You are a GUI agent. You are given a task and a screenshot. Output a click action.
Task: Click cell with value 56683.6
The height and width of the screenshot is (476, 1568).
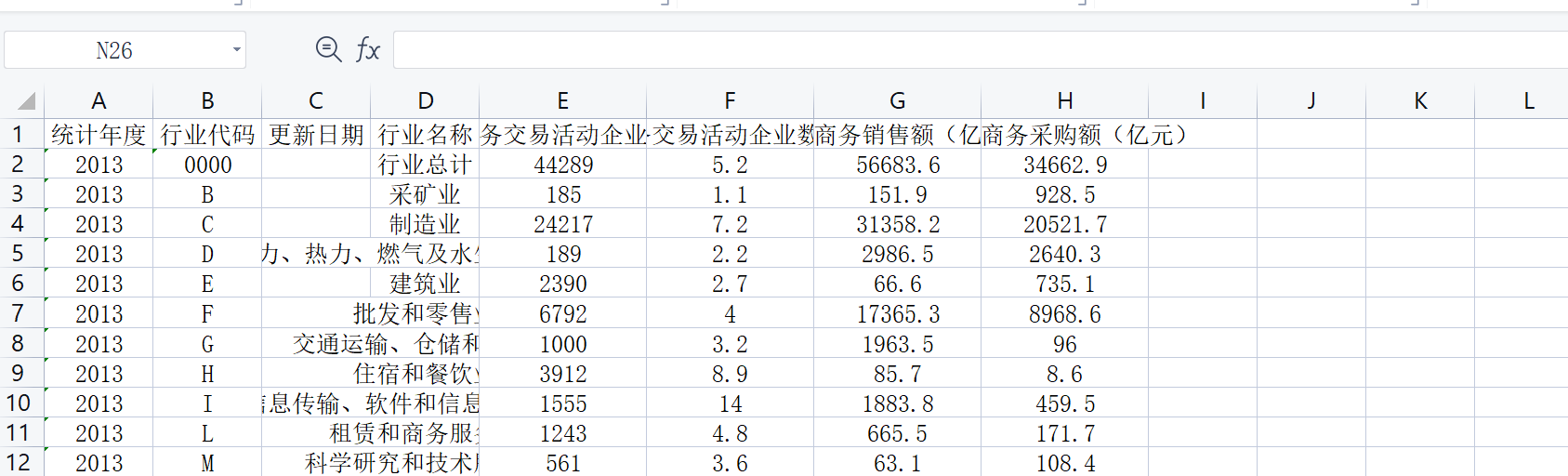pos(897,165)
